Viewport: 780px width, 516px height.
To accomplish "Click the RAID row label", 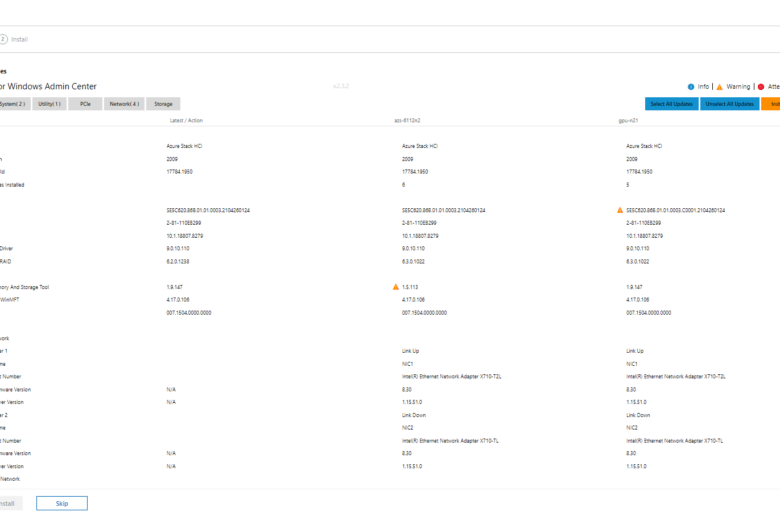I will 5,261.
